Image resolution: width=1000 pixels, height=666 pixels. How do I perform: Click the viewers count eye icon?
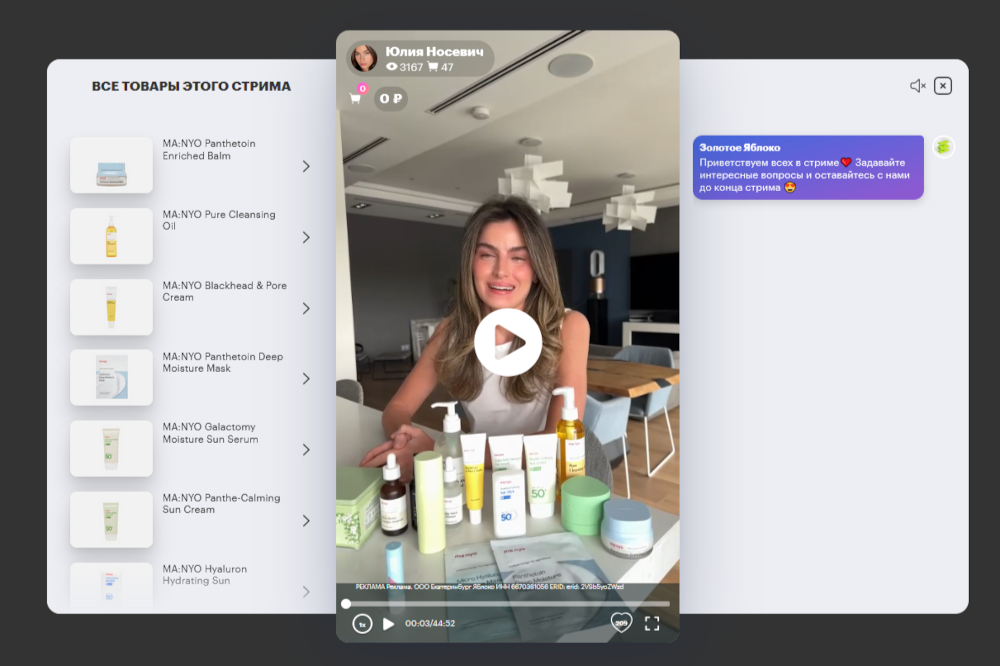pyautogui.click(x=392, y=67)
